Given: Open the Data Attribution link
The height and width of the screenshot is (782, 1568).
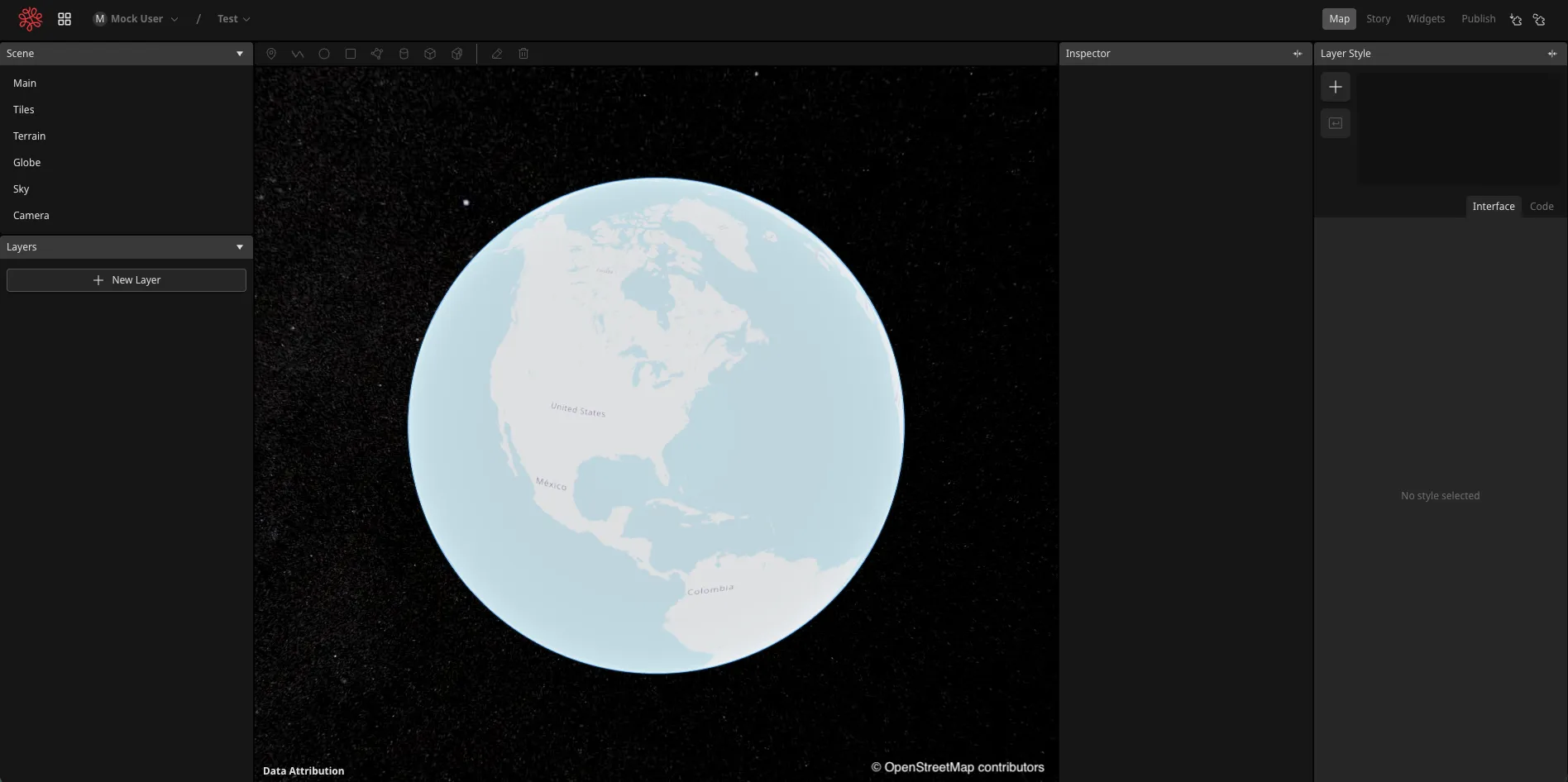Looking at the screenshot, I should (x=304, y=770).
